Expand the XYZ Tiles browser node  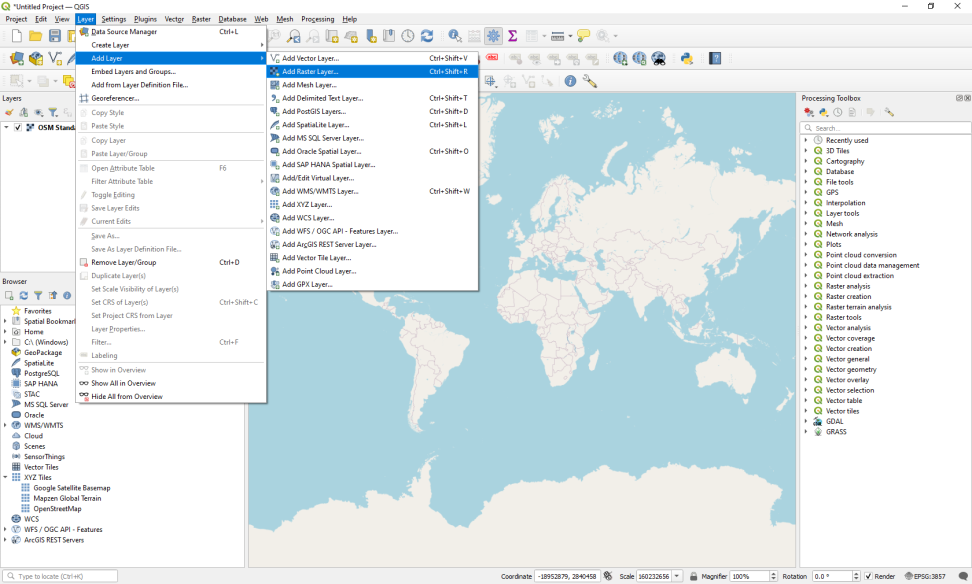(6, 477)
